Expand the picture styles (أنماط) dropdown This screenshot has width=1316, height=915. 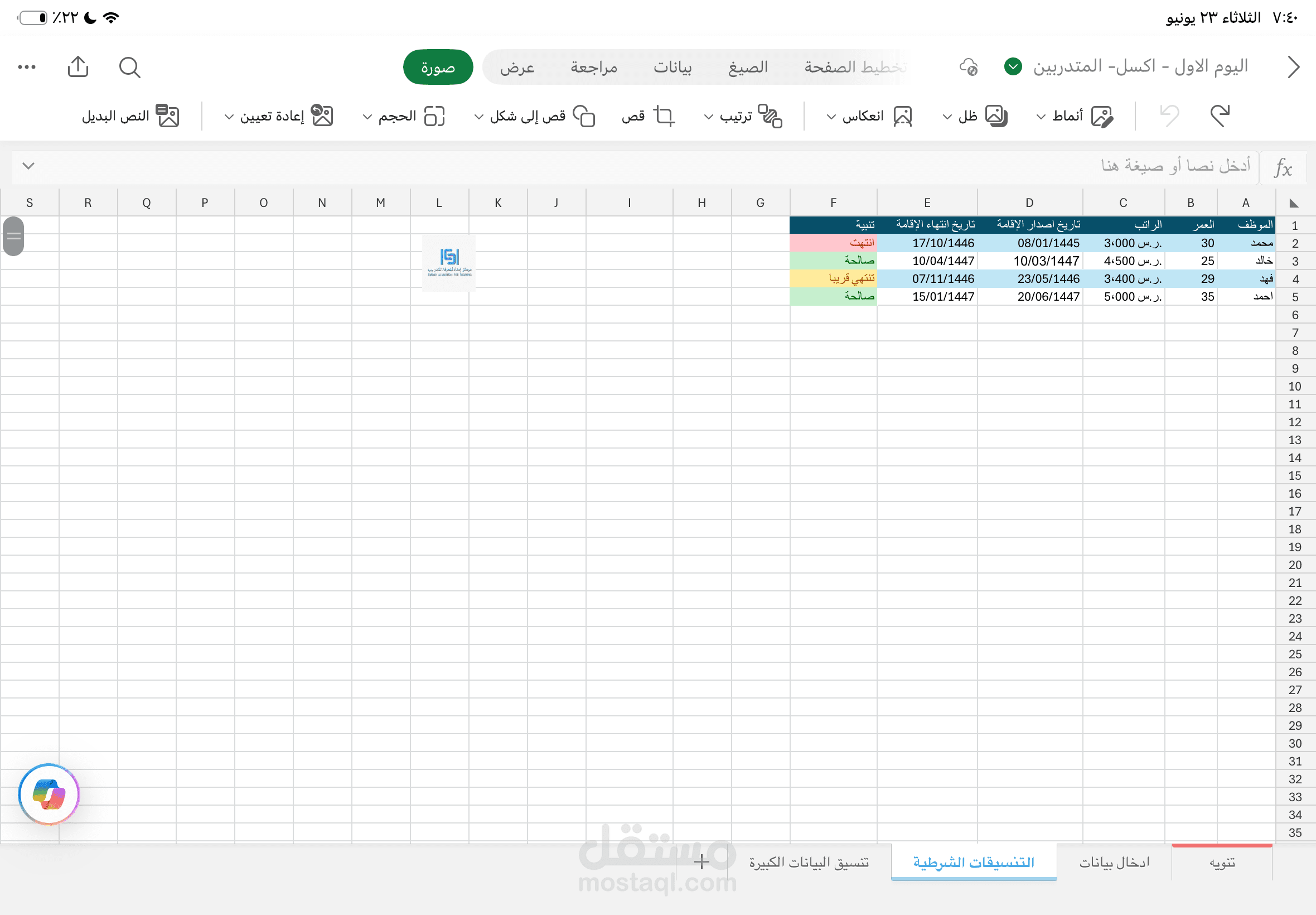1074,116
